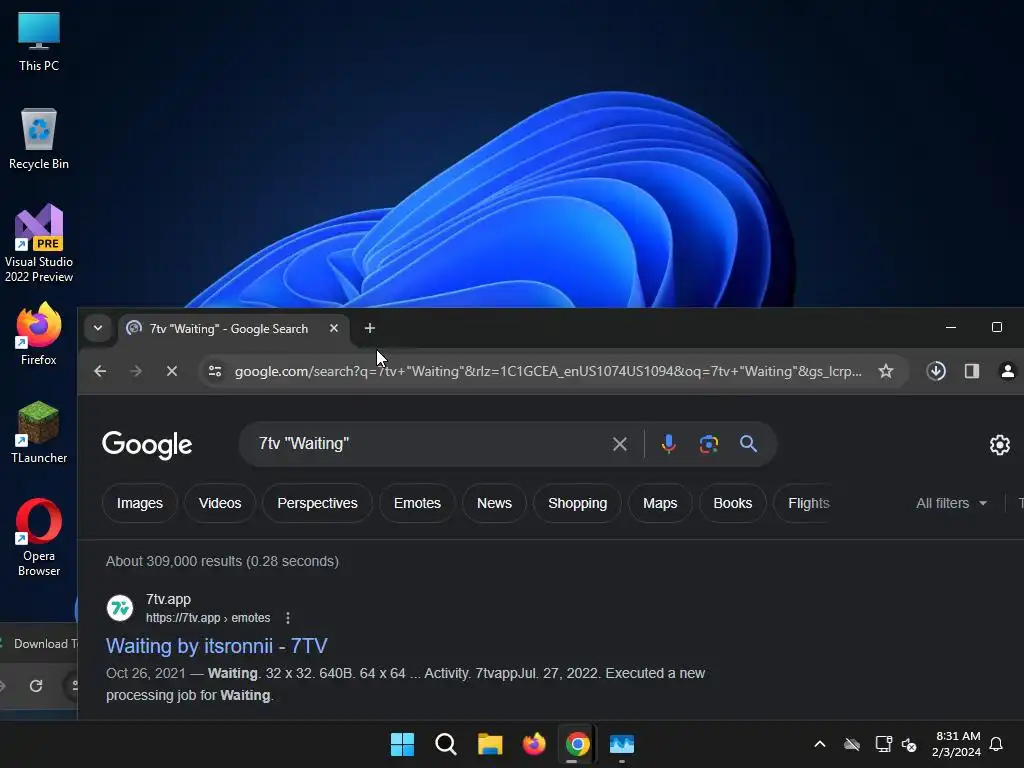Show hidden system tray icons

pyautogui.click(x=820, y=744)
